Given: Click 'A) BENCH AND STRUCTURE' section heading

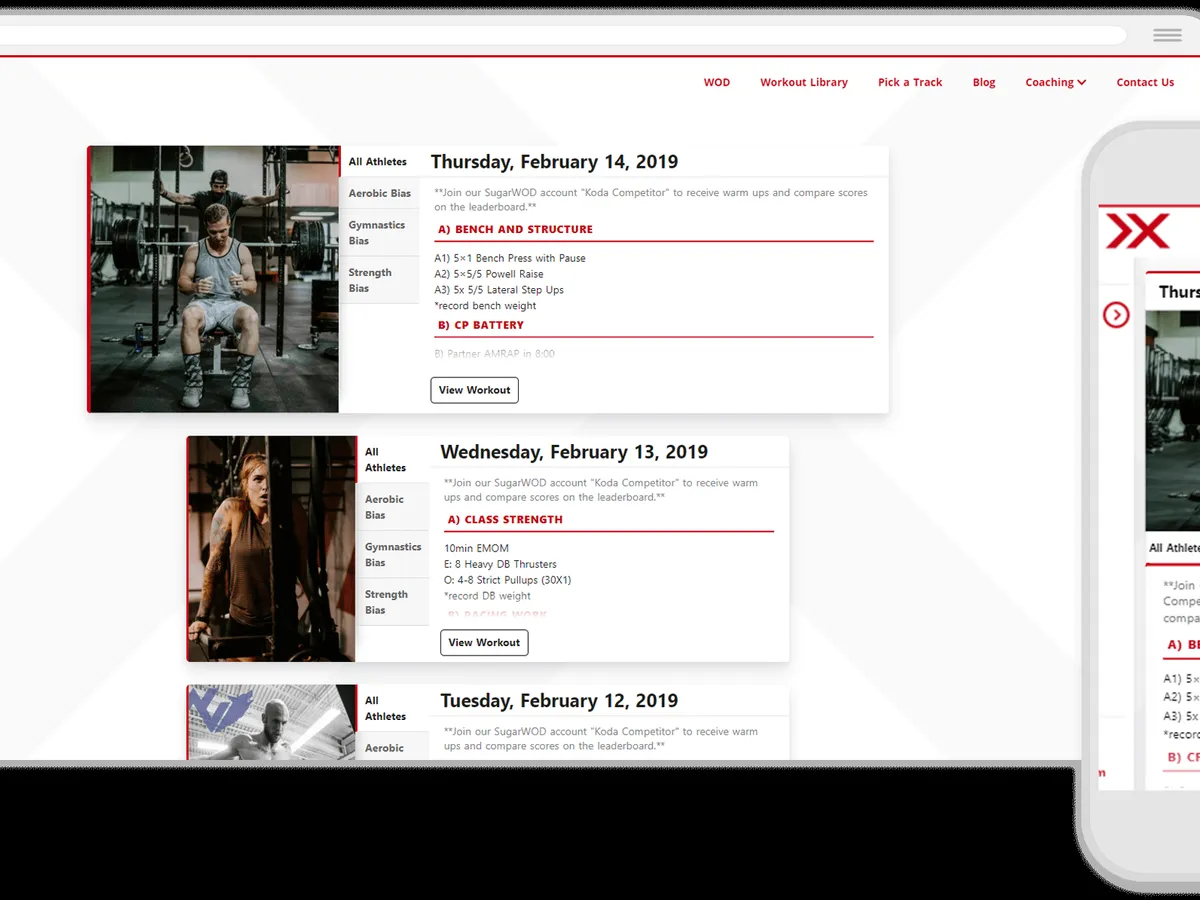Looking at the screenshot, I should tap(515, 229).
